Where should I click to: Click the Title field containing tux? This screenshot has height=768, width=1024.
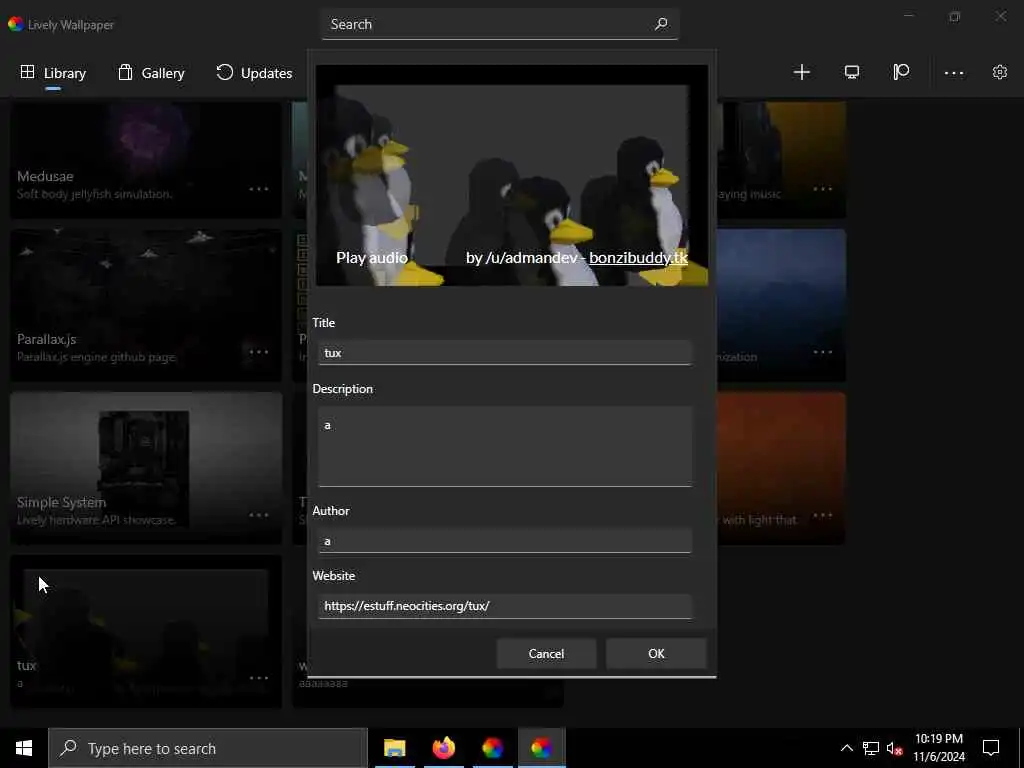pos(504,353)
